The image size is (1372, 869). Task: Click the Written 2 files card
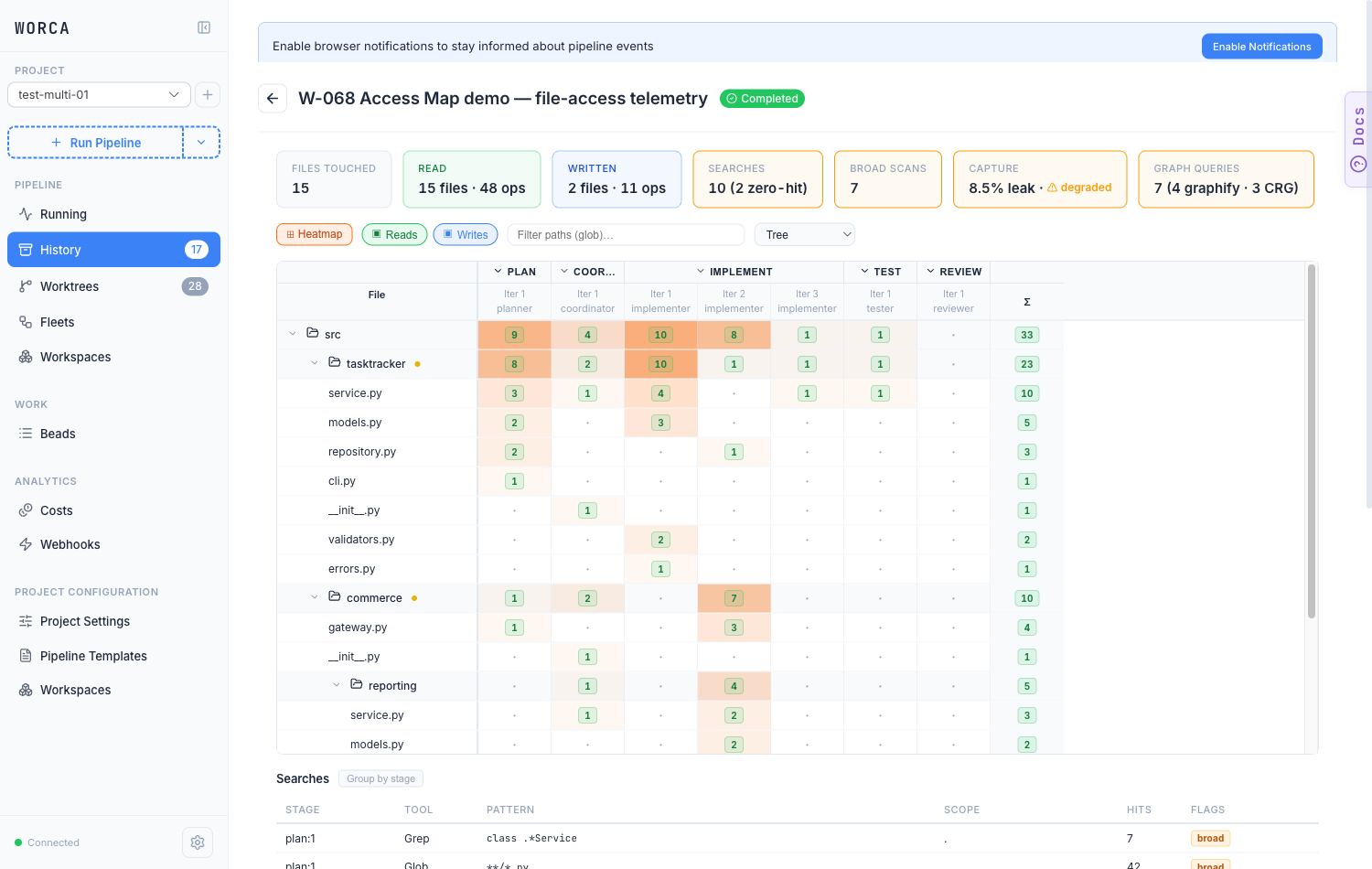point(616,179)
